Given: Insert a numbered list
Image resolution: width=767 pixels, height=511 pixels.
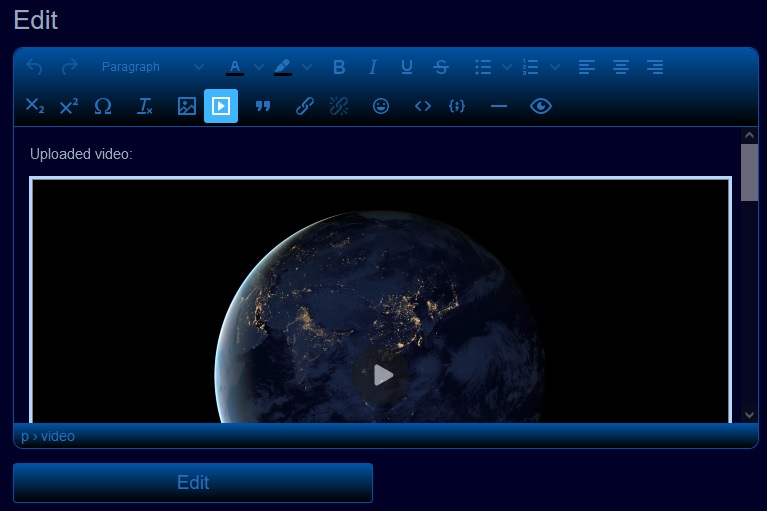Looking at the screenshot, I should click(531, 67).
